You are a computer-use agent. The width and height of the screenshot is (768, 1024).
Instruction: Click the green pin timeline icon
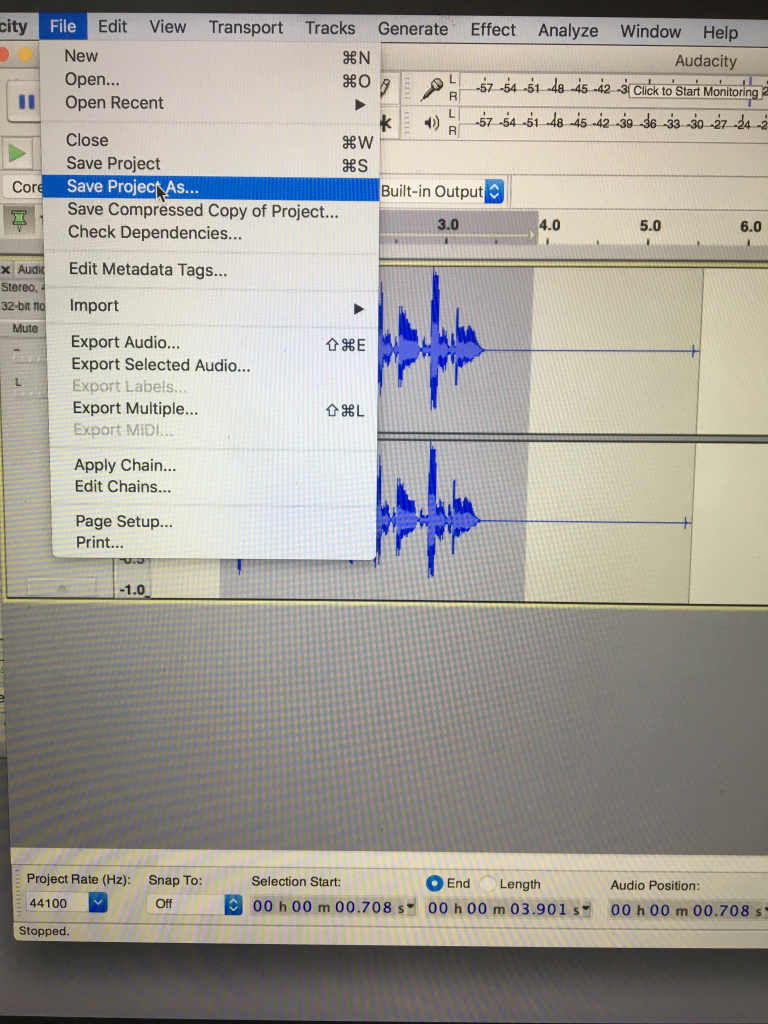point(20,220)
